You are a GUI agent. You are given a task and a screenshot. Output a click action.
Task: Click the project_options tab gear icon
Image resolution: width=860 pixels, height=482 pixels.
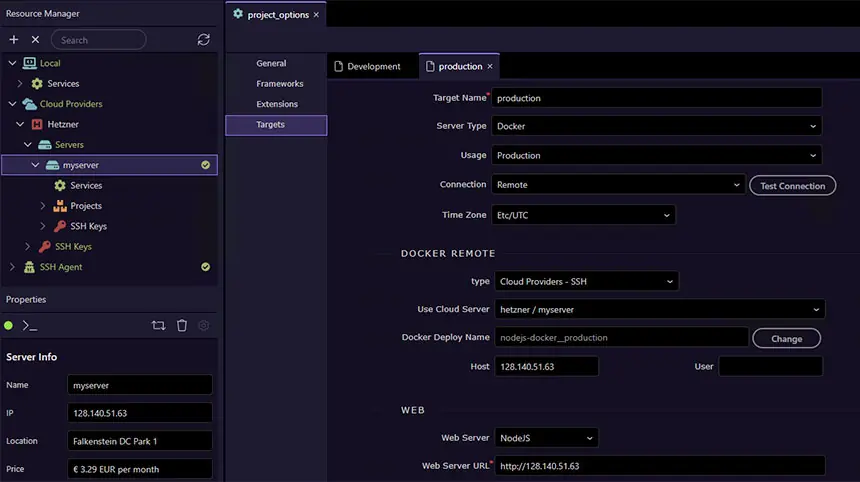(237, 14)
